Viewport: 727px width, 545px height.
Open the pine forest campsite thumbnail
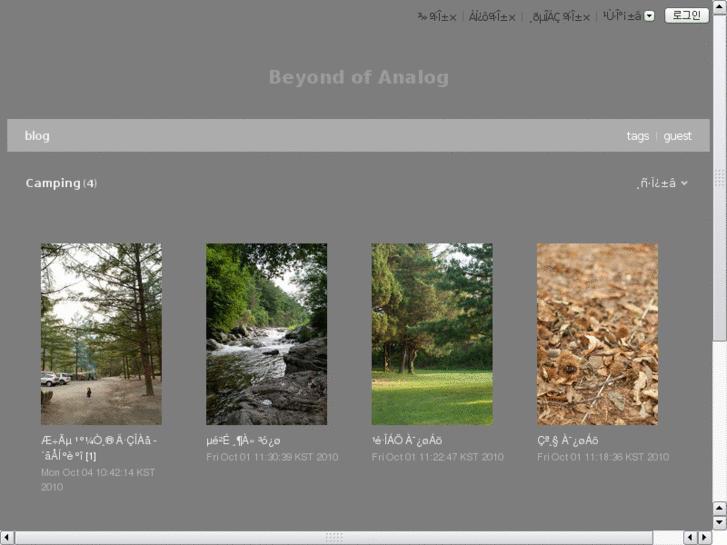(x=101, y=334)
